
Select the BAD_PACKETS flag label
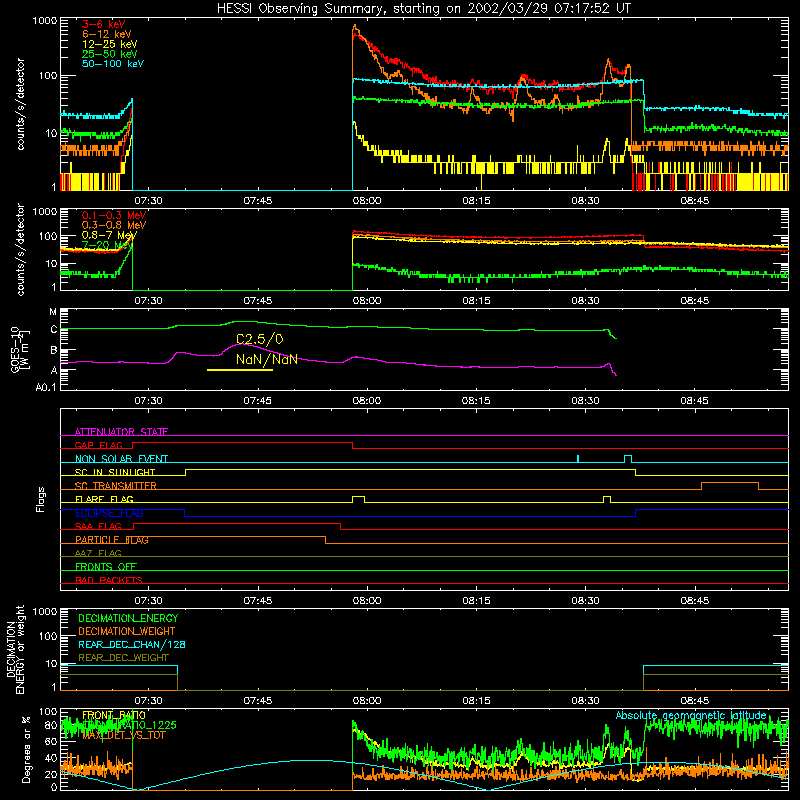pos(109,580)
